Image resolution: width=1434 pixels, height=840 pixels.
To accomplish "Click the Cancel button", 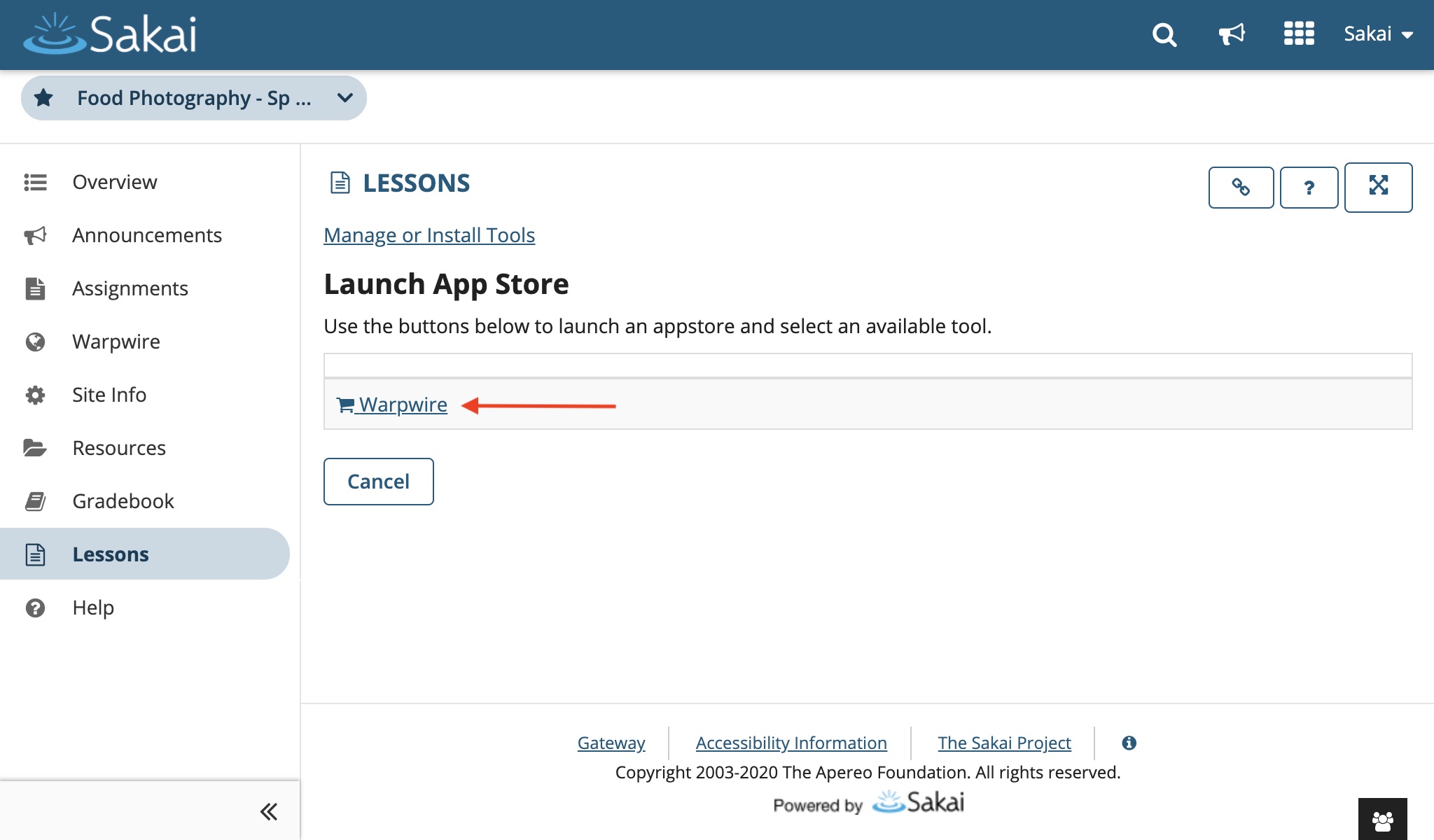I will tap(378, 482).
